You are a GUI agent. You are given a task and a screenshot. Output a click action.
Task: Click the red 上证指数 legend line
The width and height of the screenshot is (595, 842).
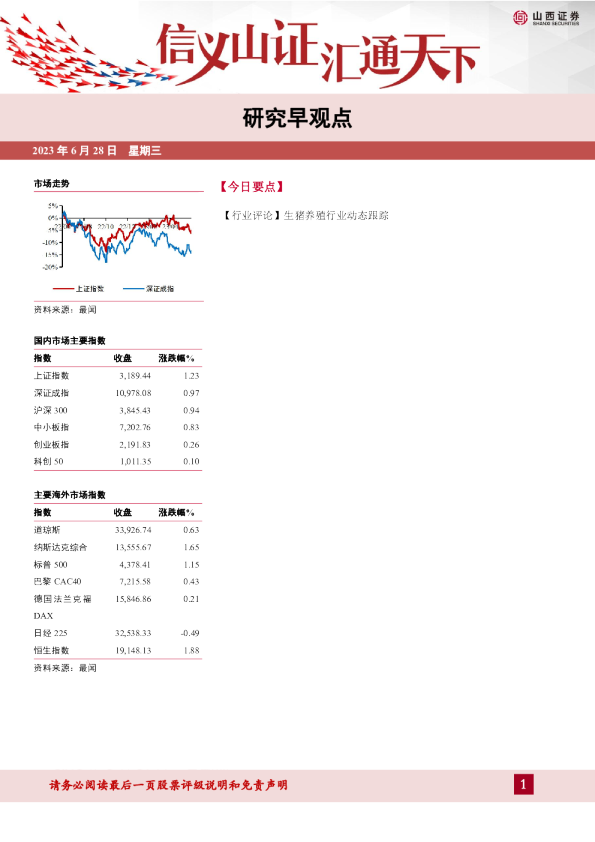63,289
